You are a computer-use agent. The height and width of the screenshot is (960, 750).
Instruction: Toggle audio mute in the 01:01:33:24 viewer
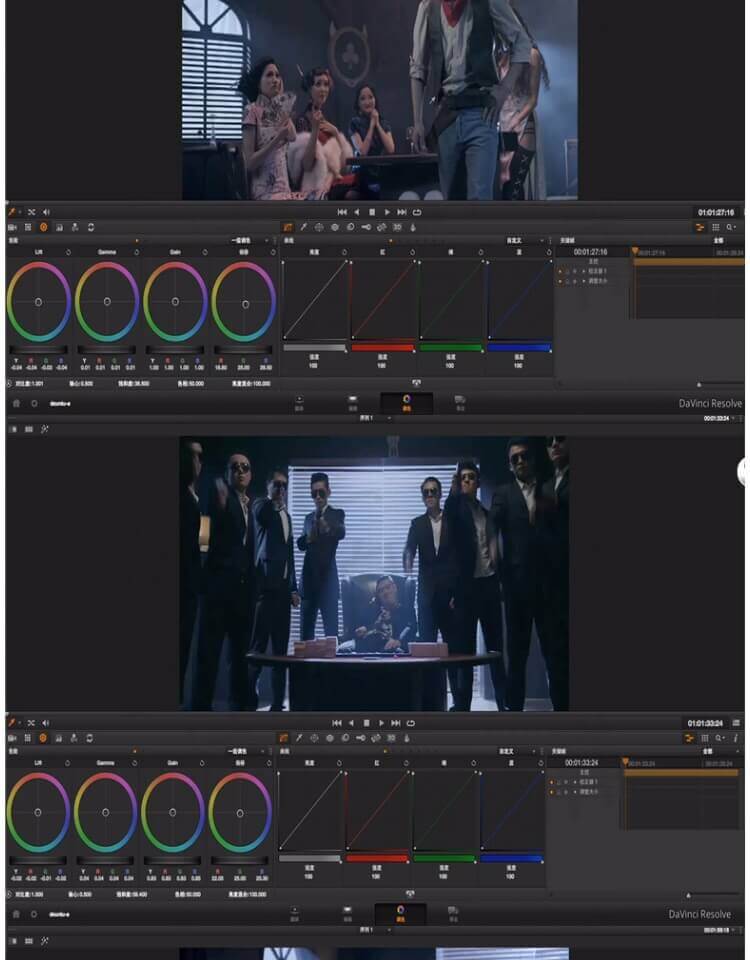tap(45, 723)
